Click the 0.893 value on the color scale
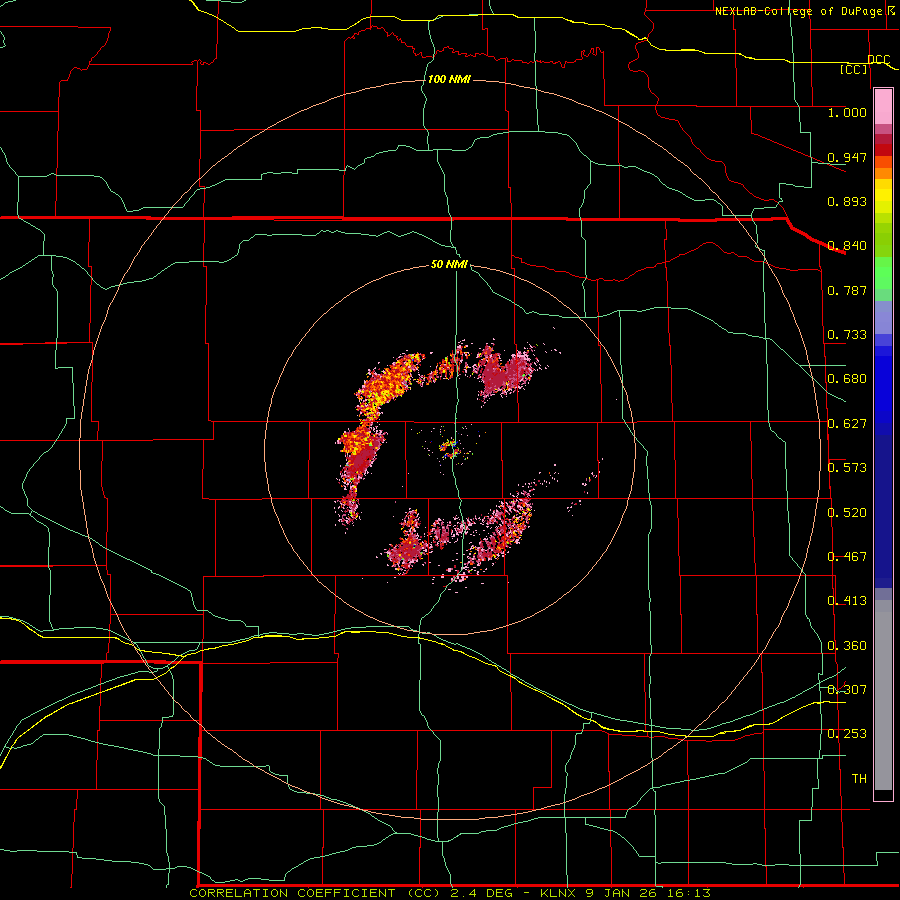The height and width of the screenshot is (900, 900). point(847,201)
